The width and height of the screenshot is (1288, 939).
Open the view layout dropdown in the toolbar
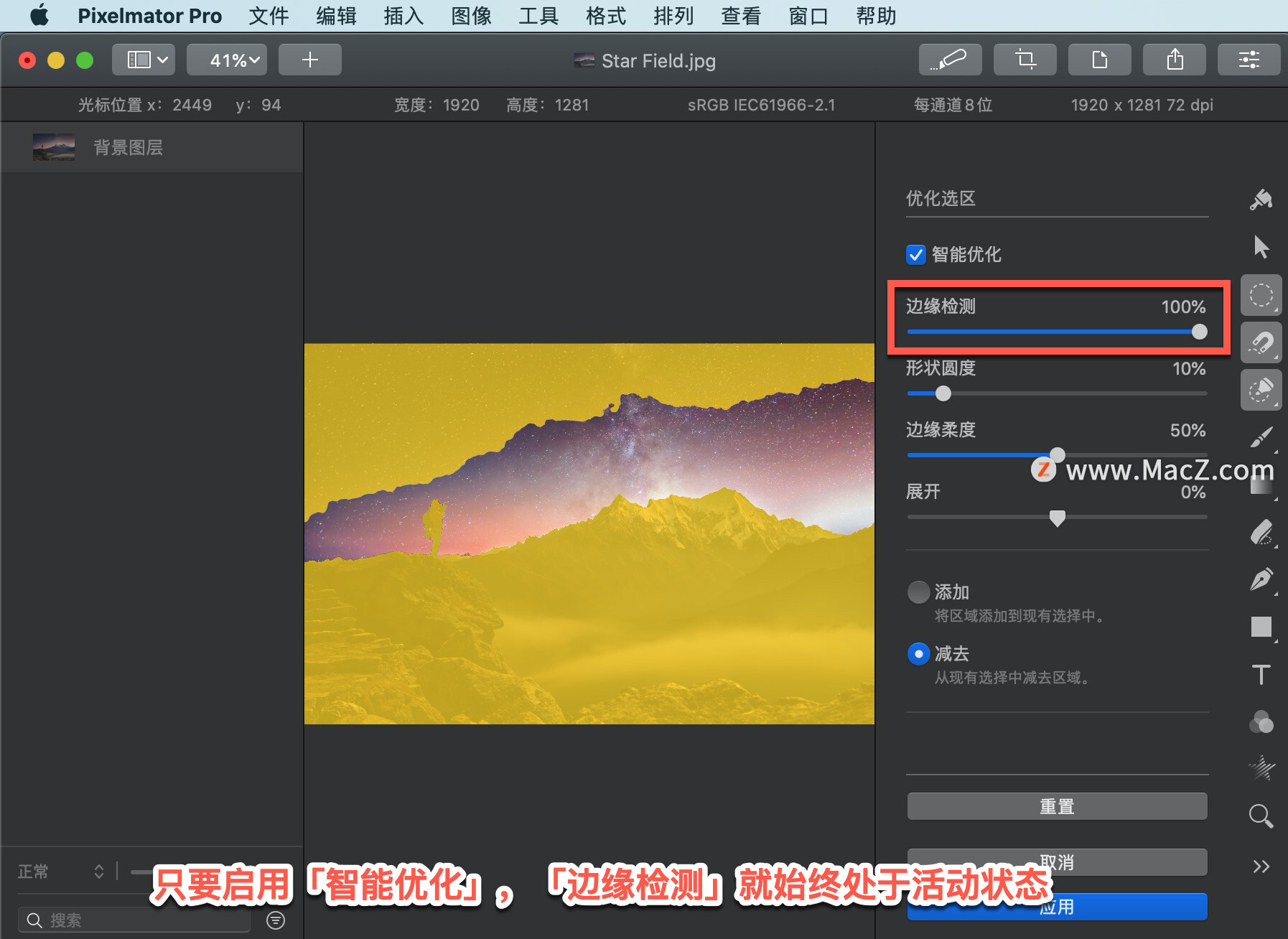pyautogui.click(x=143, y=60)
